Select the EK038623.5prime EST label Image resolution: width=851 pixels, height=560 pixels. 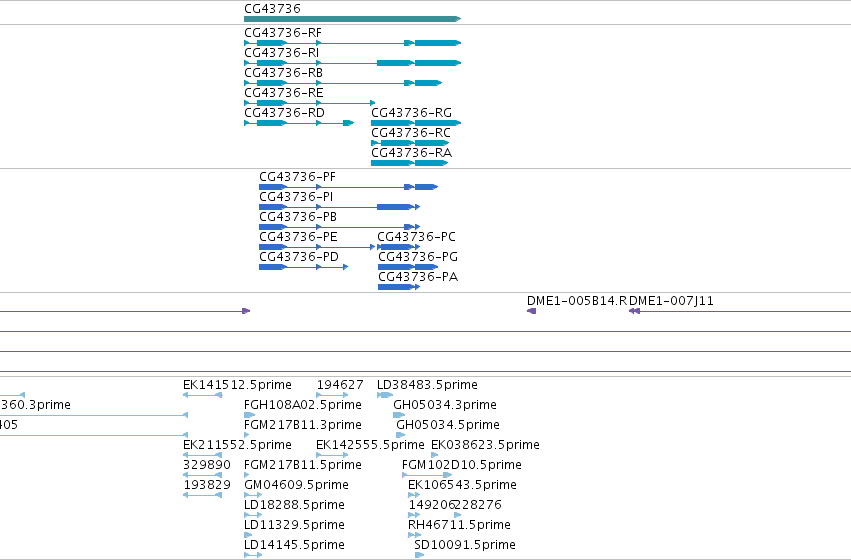pos(485,446)
